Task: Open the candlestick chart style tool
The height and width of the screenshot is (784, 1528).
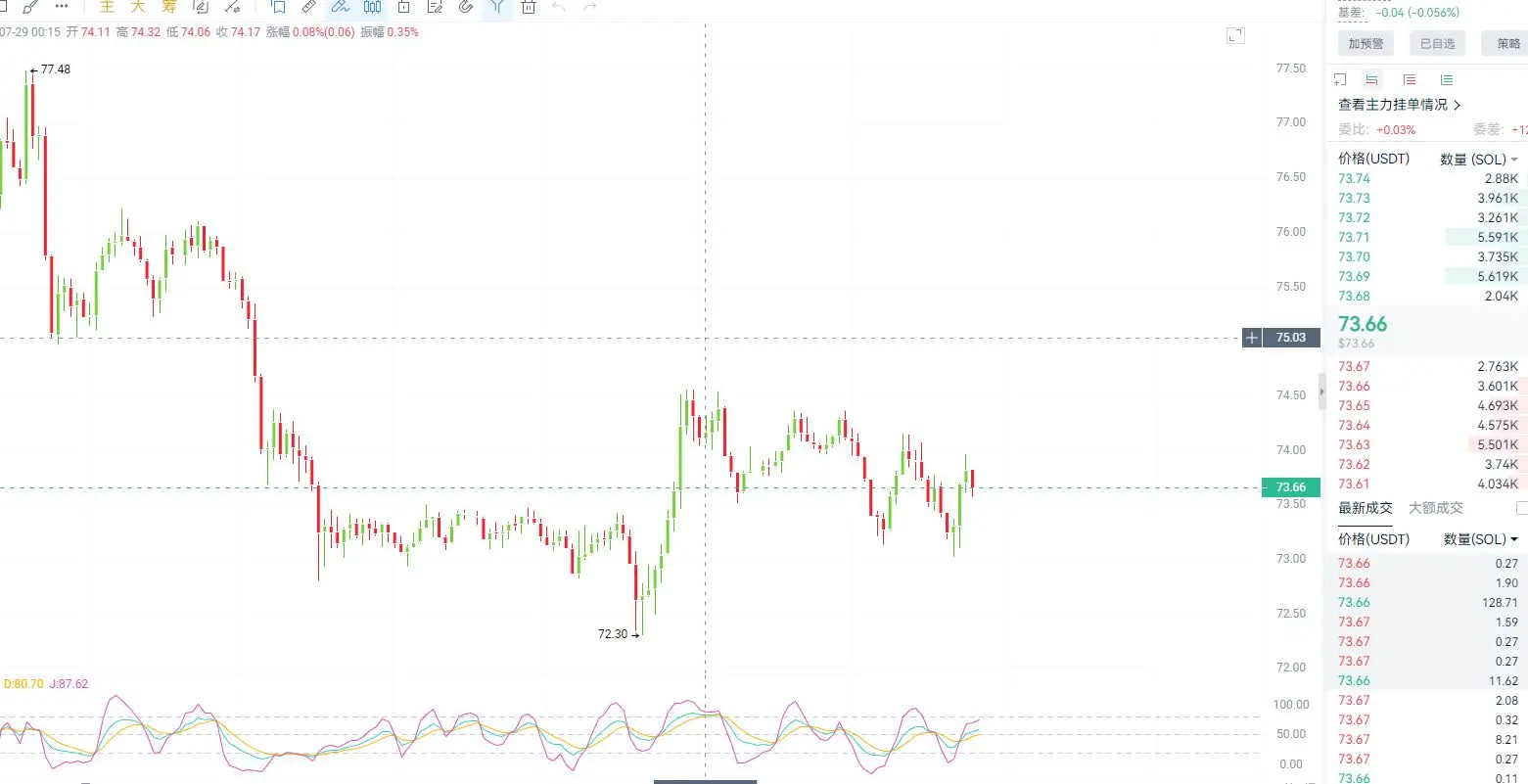Action: coord(373,7)
